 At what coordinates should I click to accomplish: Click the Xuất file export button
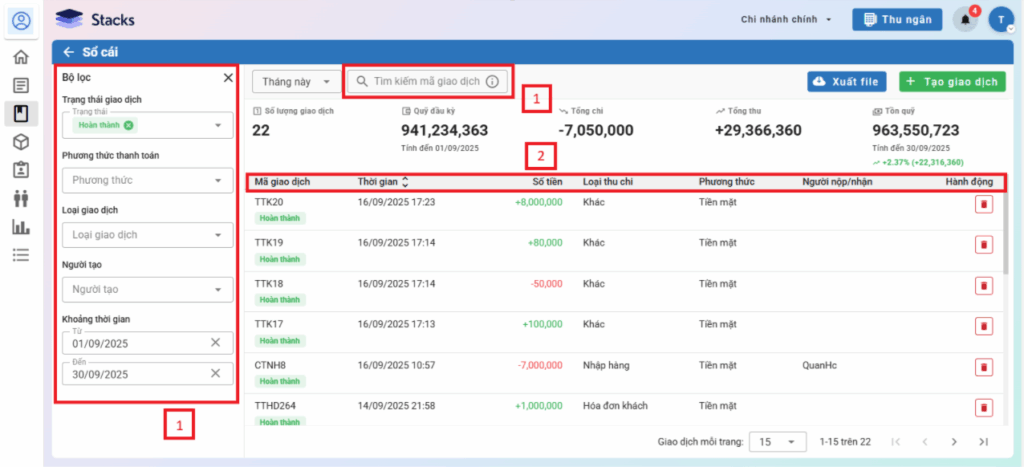tap(846, 82)
